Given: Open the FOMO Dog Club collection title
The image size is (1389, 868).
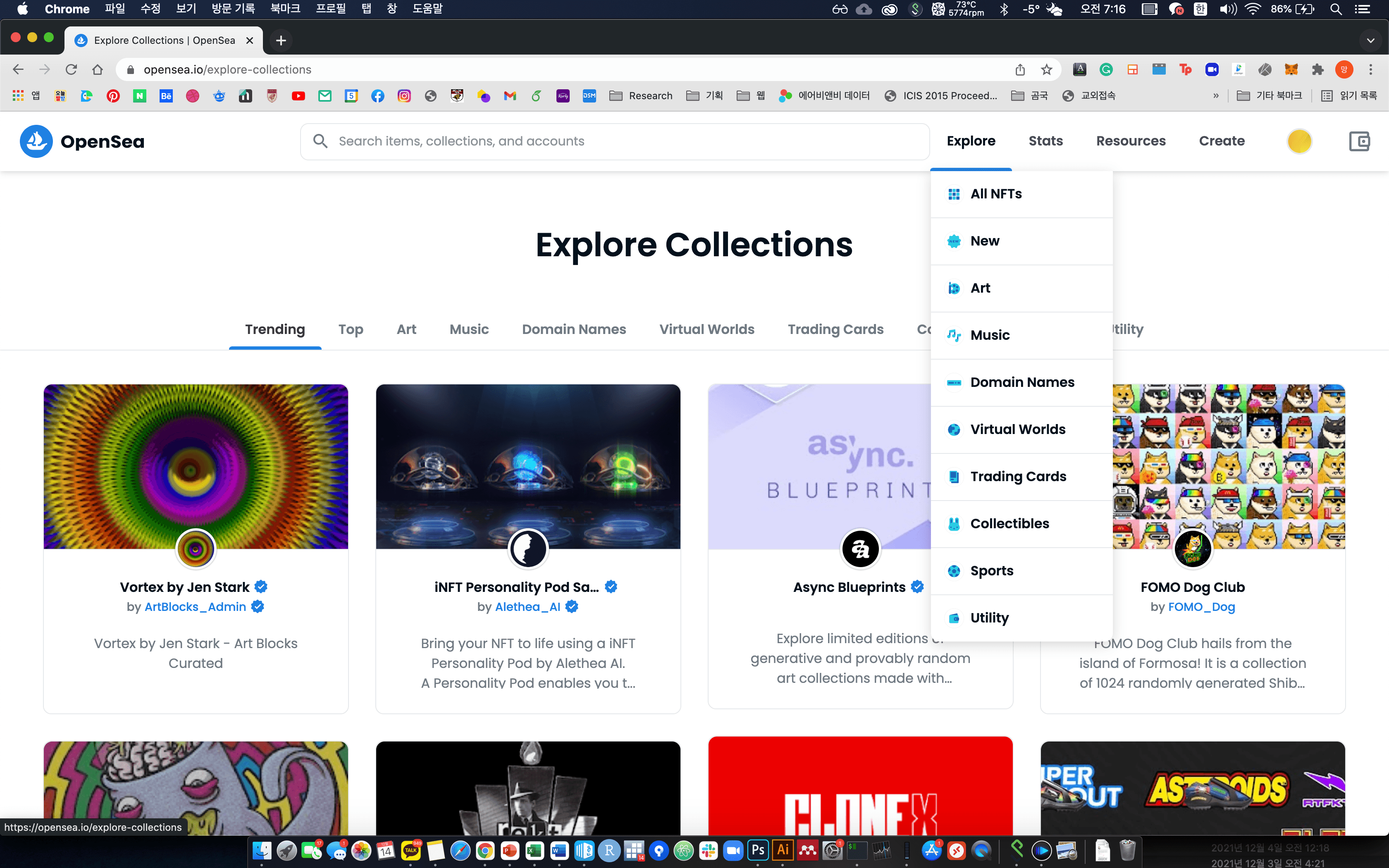Looking at the screenshot, I should tap(1193, 587).
